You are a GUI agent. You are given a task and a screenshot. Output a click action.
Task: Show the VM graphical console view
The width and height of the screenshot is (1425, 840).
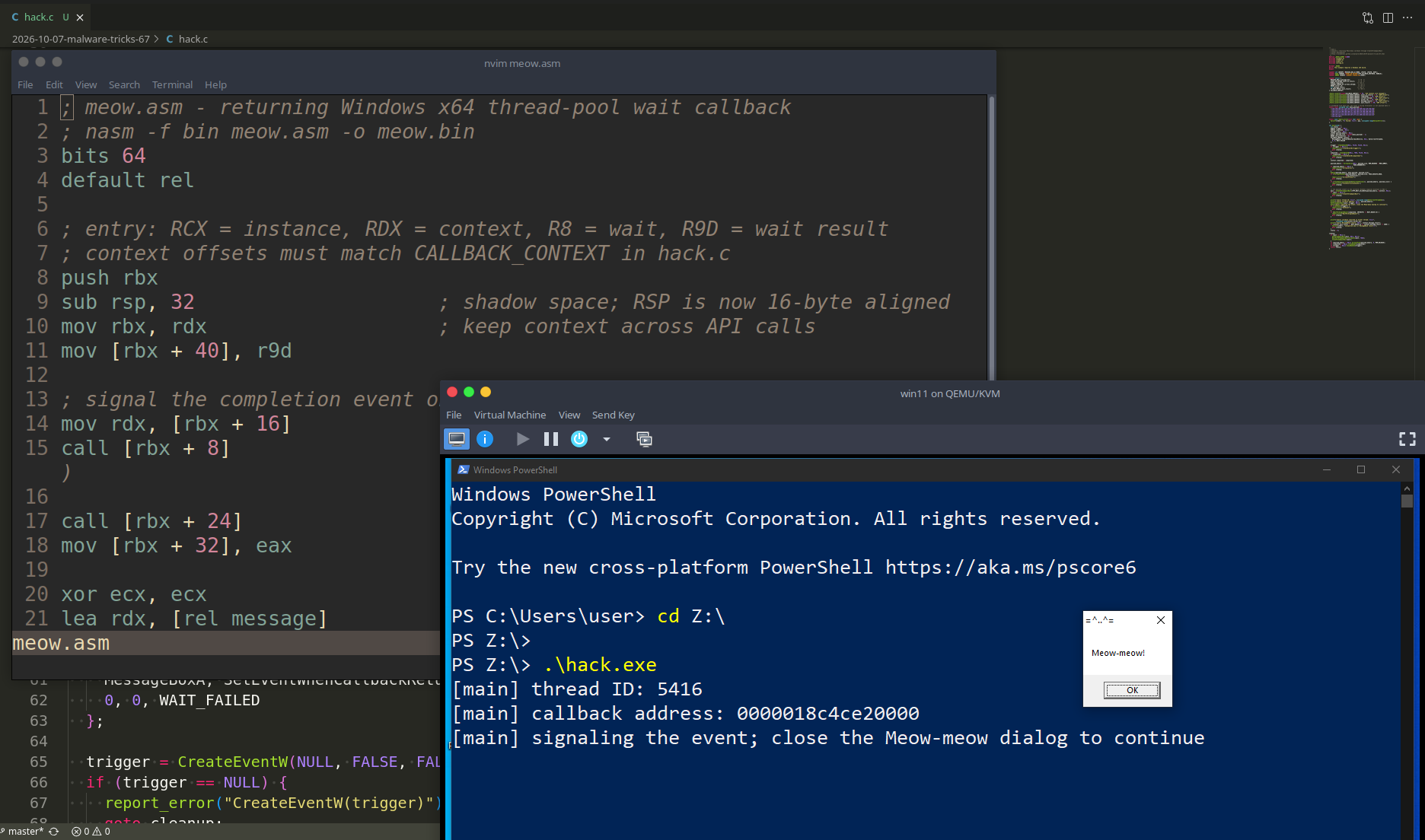457,439
